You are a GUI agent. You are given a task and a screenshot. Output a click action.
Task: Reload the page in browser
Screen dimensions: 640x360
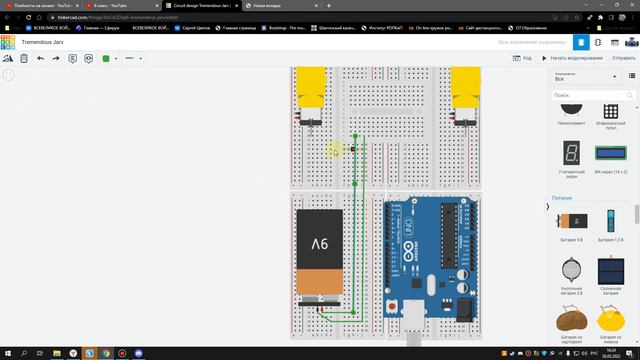click(28, 18)
